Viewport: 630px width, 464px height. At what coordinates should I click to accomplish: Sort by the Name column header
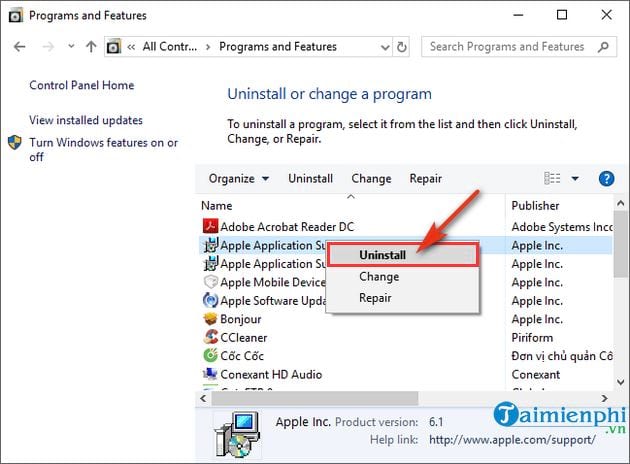tap(217, 206)
